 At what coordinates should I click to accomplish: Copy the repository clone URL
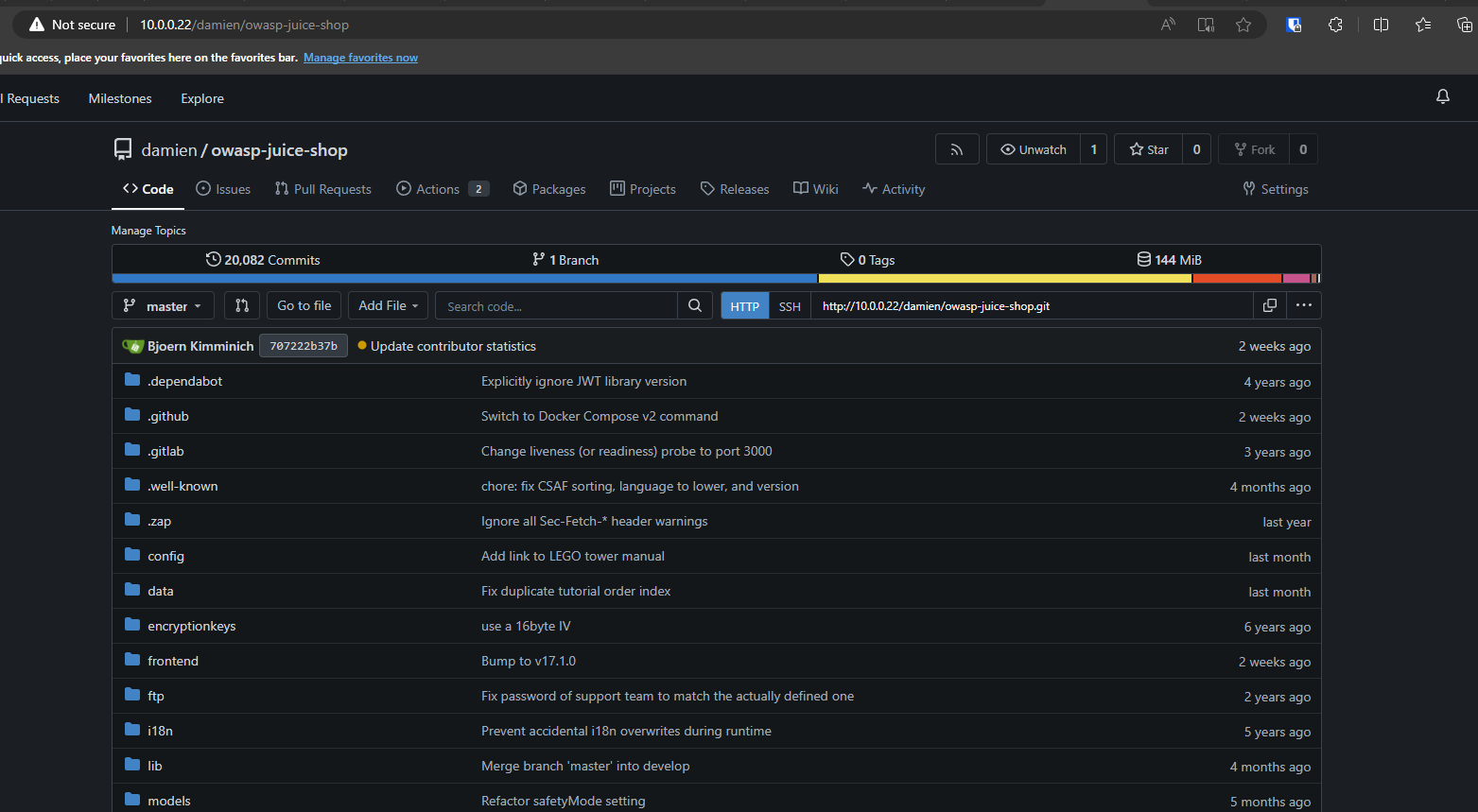click(x=1269, y=305)
